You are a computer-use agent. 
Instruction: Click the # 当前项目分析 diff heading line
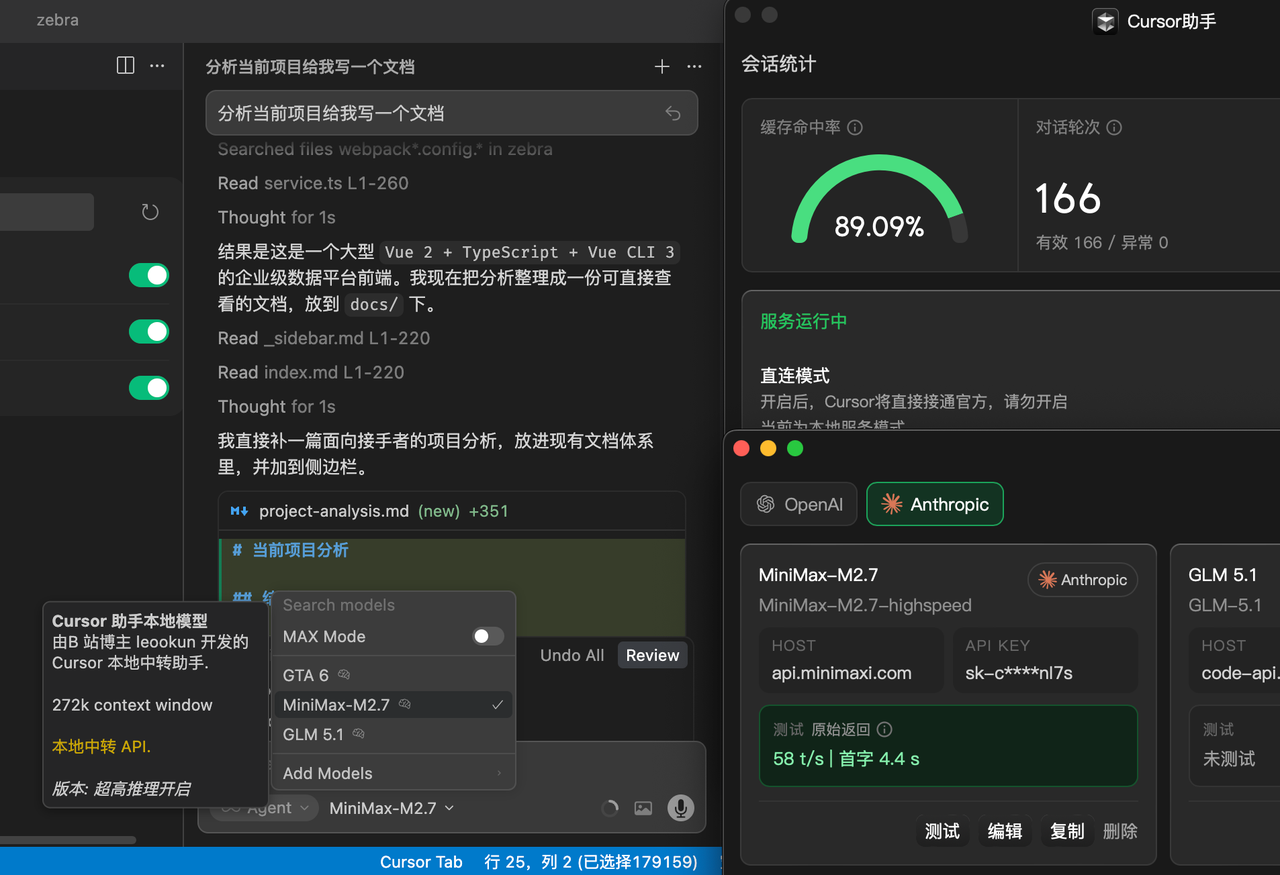point(291,550)
